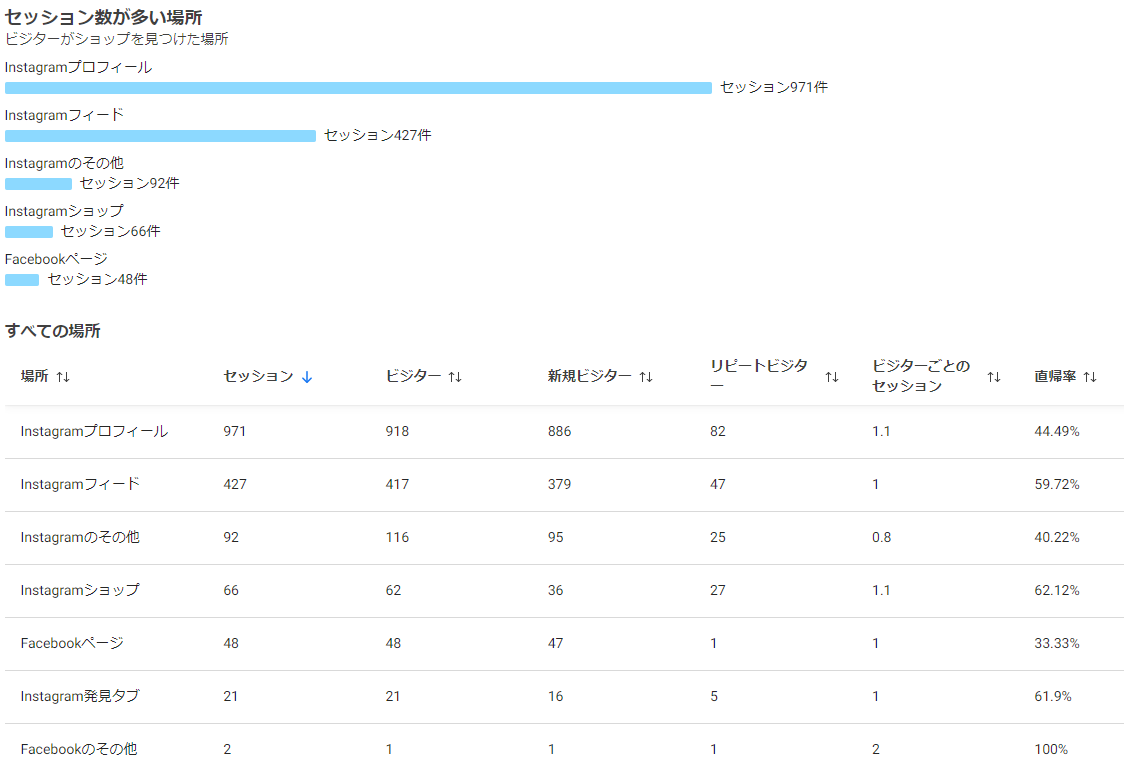Click visitor value 116 in Instagramのその他 row
The height and width of the screenshot is (771, 1124).
[x=397, y=537]
